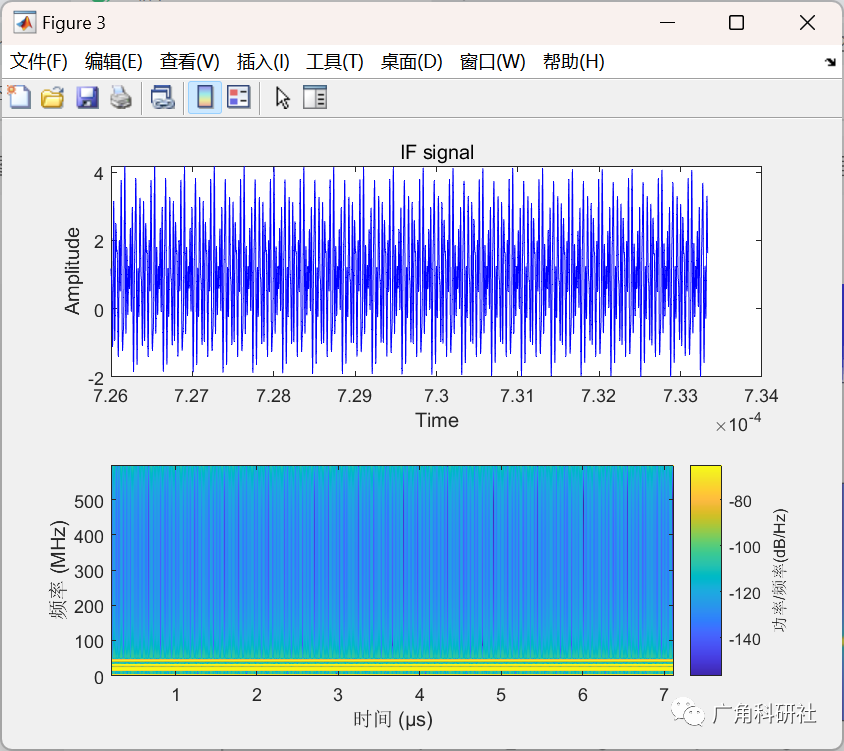The height and width of the screenshot is (751, 844).
Task: Click the Print Figure icon
Action: [121, 98]
